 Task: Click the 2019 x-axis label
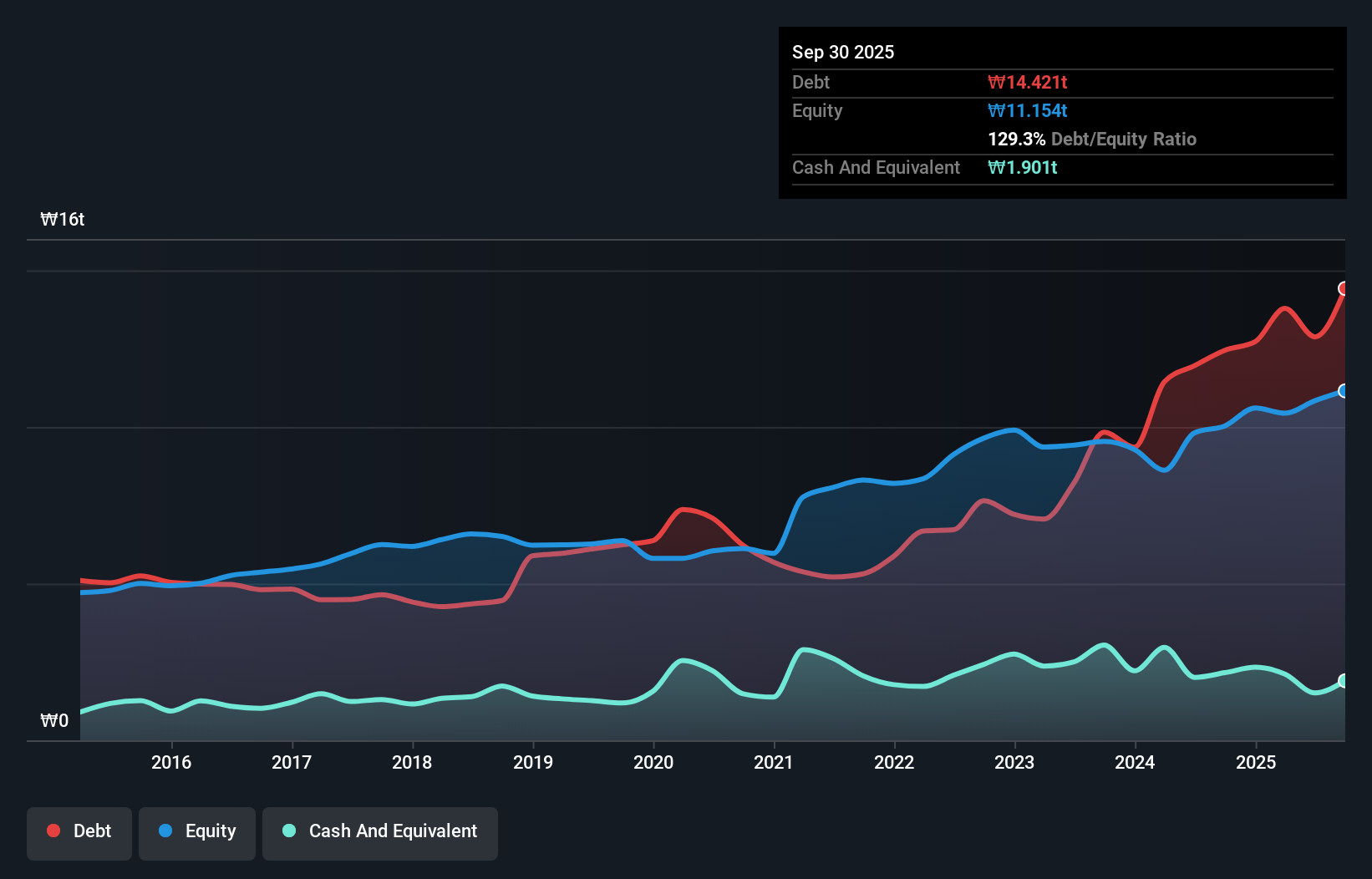click(x=533, y=762)
